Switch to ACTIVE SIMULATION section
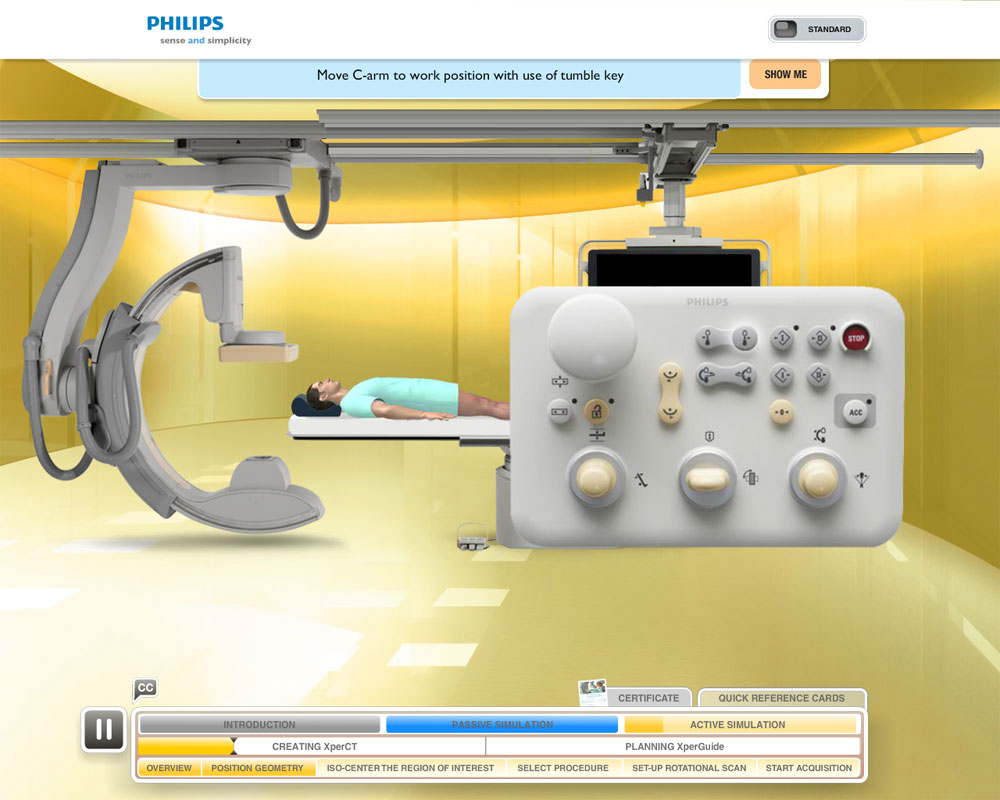 click(740, 725)
